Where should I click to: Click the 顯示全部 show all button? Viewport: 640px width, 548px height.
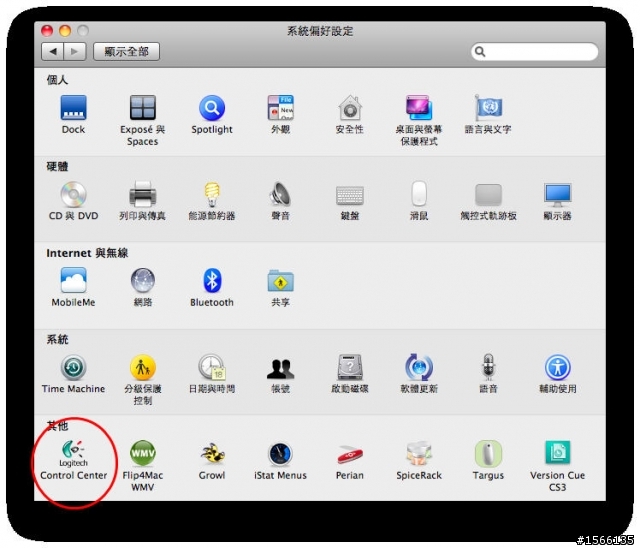[127, 51]
